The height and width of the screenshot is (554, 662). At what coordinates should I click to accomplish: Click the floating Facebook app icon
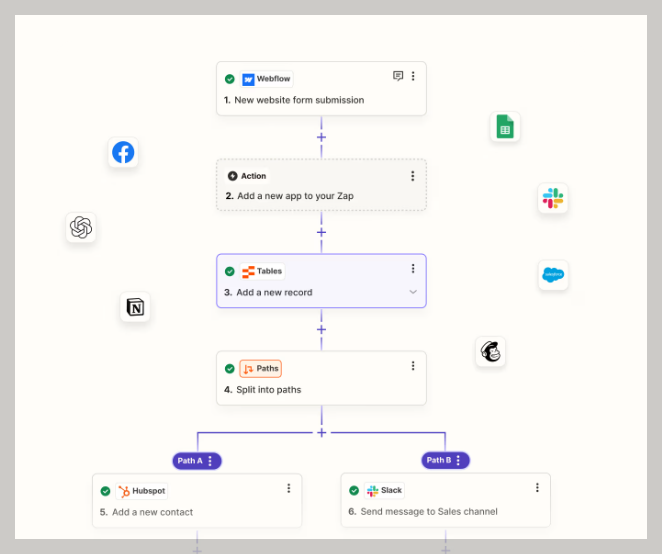pyautogui.click(x=123, y=152)
